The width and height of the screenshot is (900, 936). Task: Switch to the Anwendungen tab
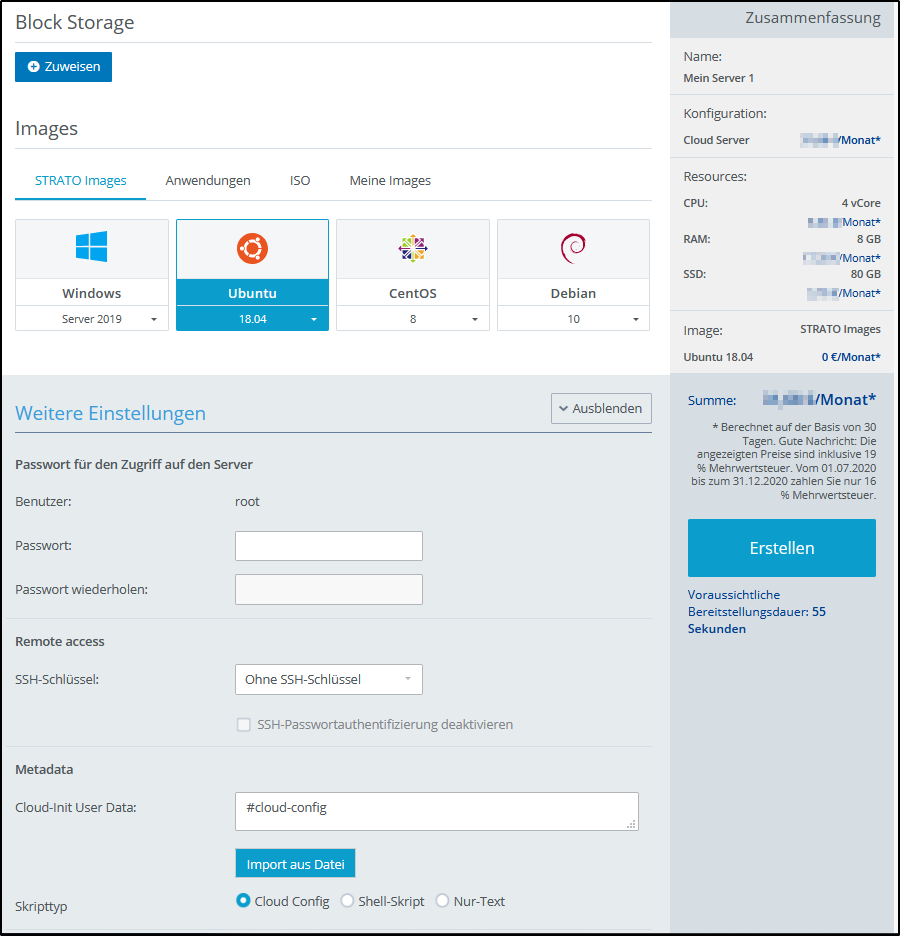[x=208, y=181]
